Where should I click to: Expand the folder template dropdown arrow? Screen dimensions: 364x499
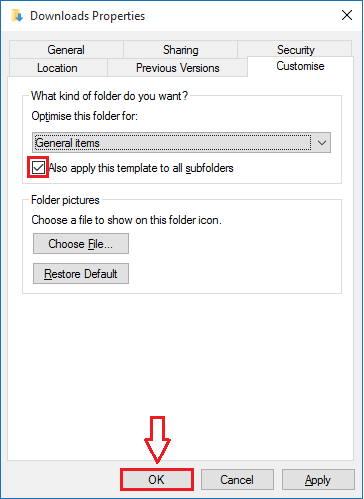321,143
